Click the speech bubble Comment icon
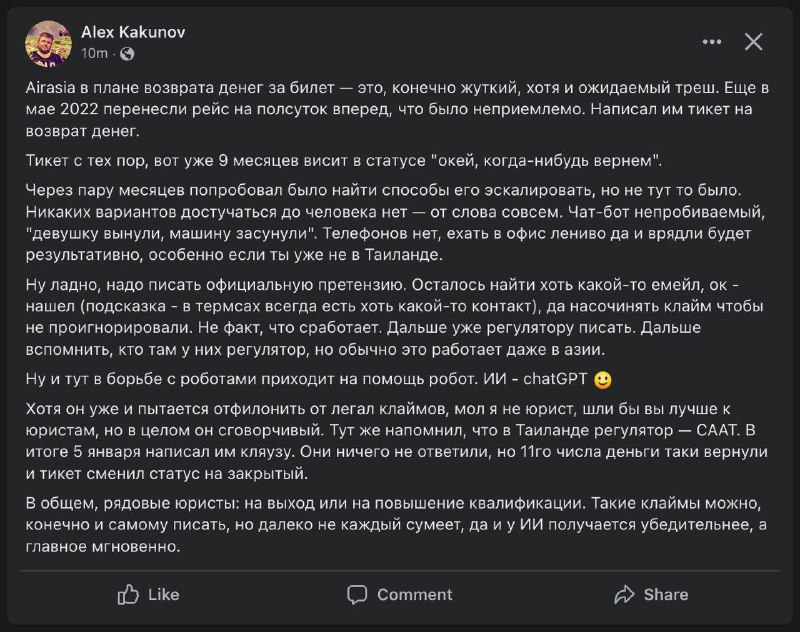 tap(357, 595)
